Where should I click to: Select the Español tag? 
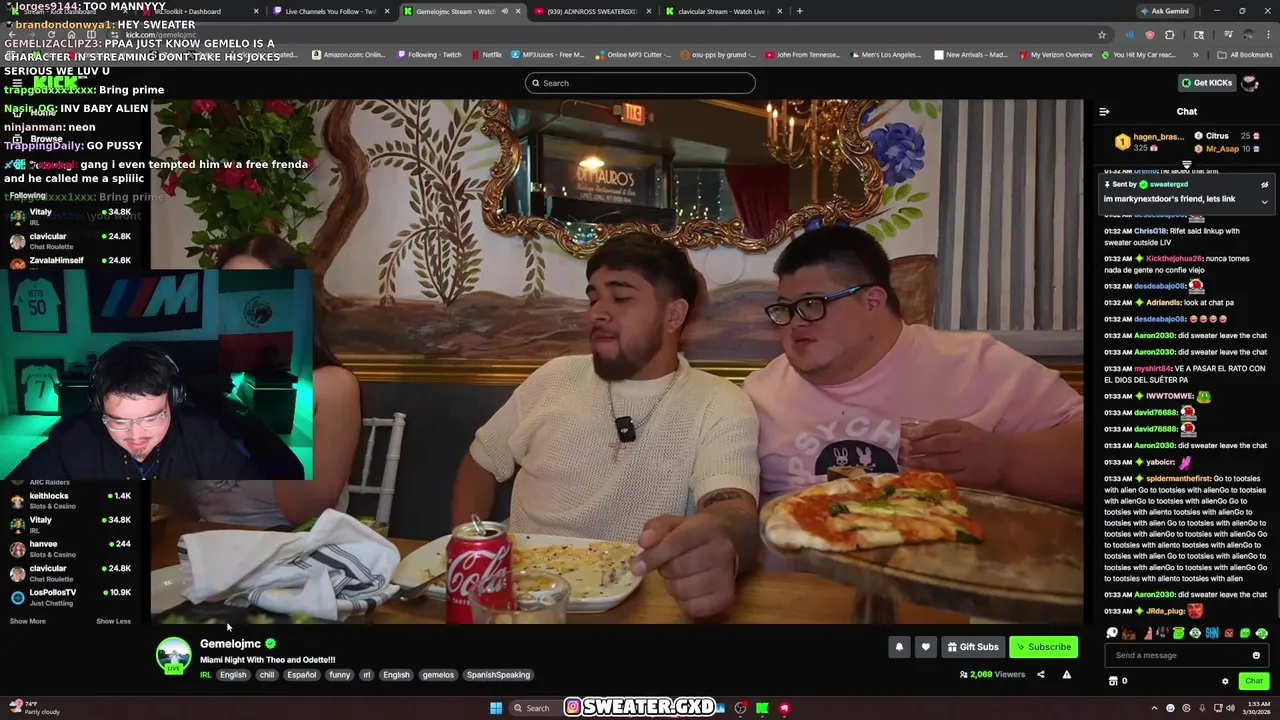[301, 675]
